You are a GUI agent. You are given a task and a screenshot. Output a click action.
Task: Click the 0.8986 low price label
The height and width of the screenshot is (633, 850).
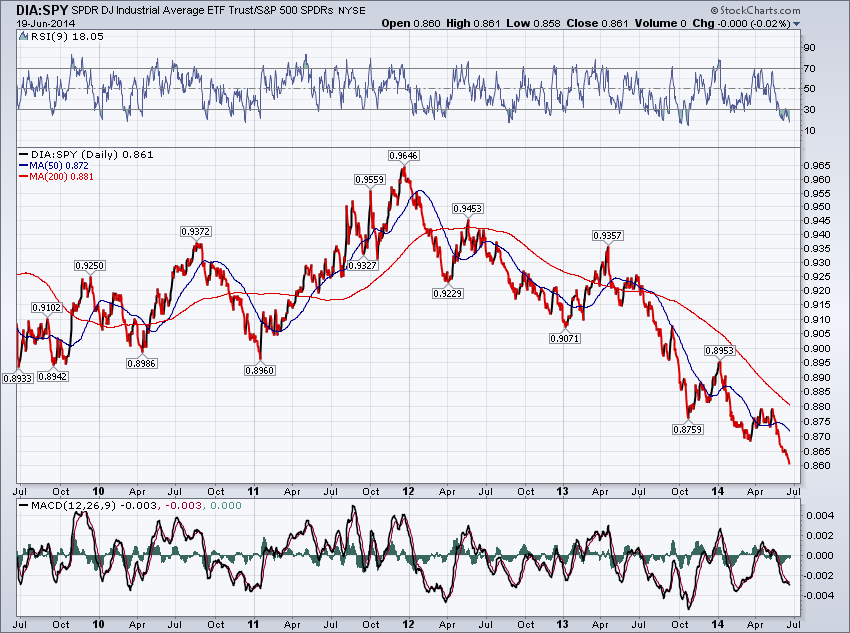(x=141, y=363)
